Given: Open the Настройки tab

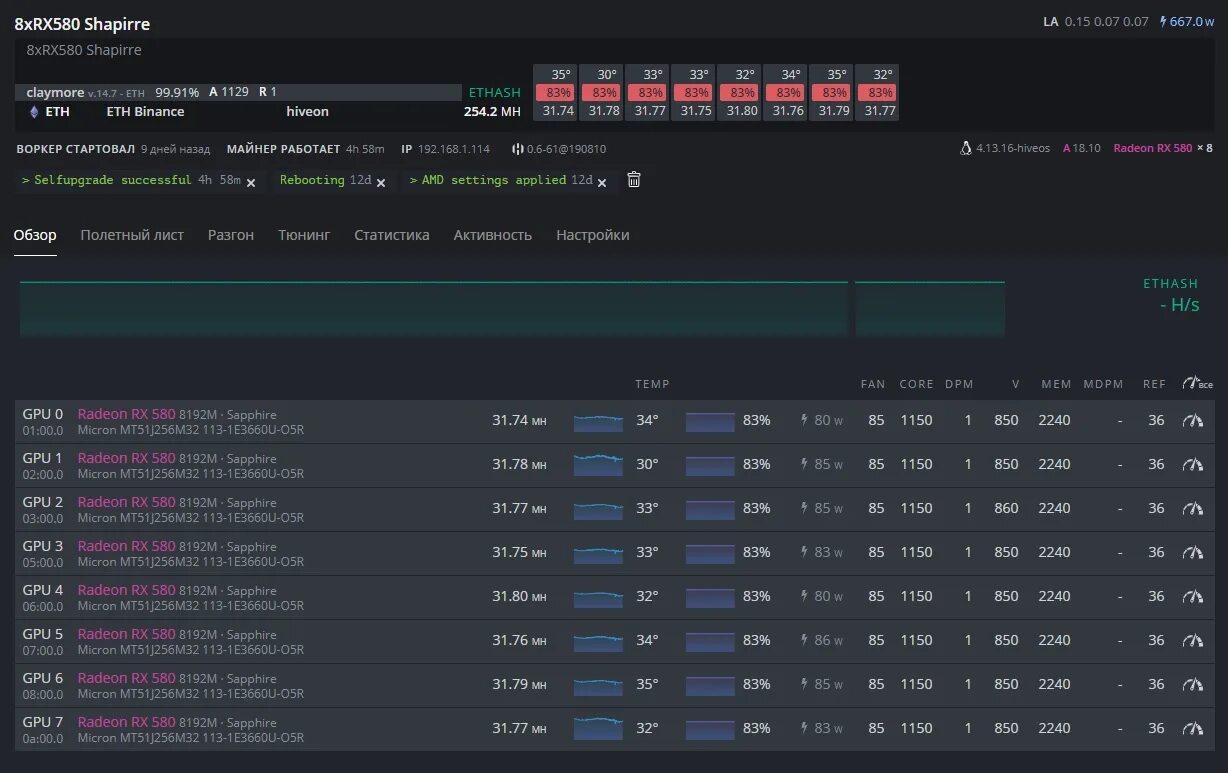Looking at the screenshot, I should [x=593, y=235].
